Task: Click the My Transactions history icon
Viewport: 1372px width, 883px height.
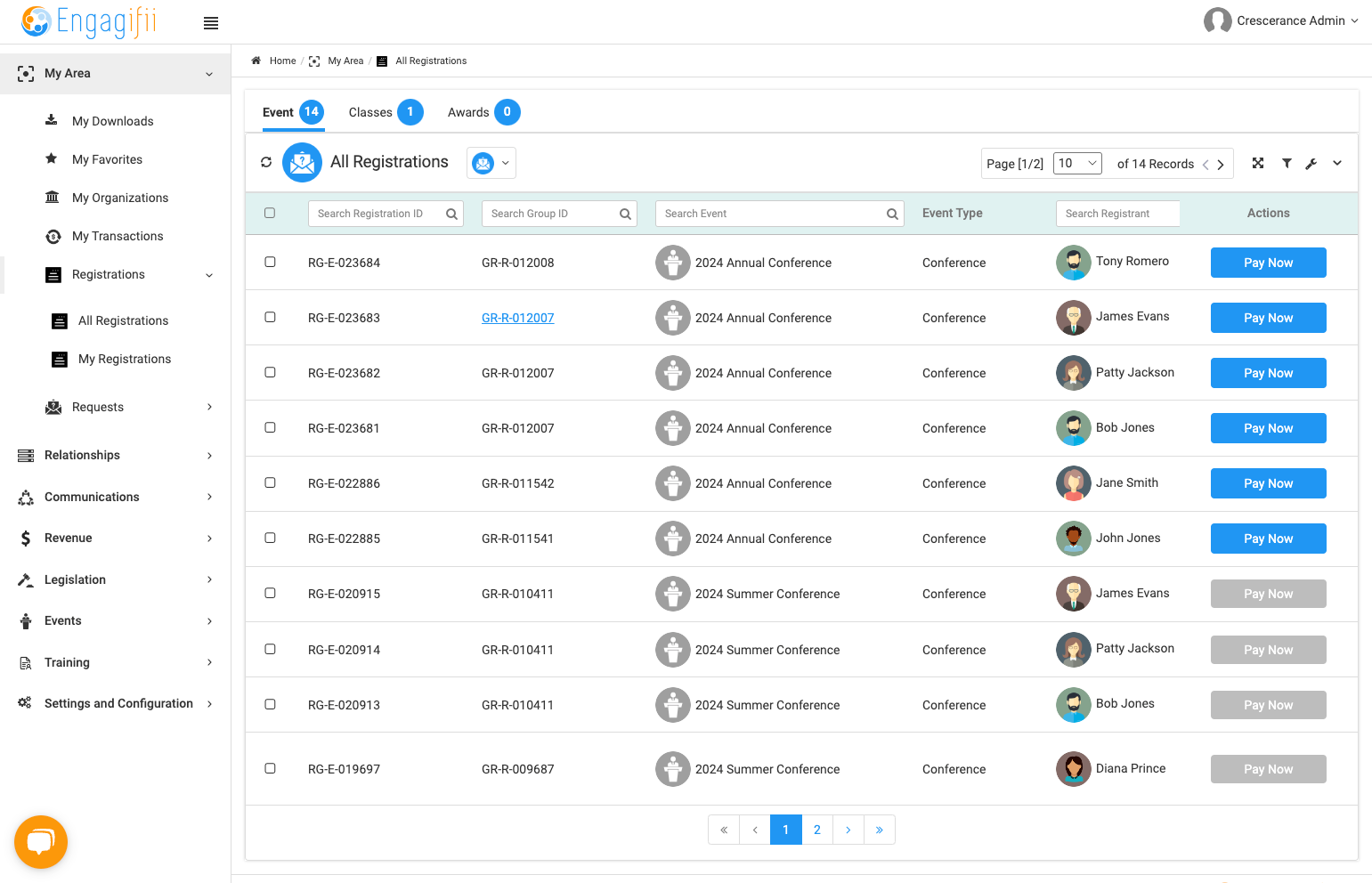Action: pos(53,236)
